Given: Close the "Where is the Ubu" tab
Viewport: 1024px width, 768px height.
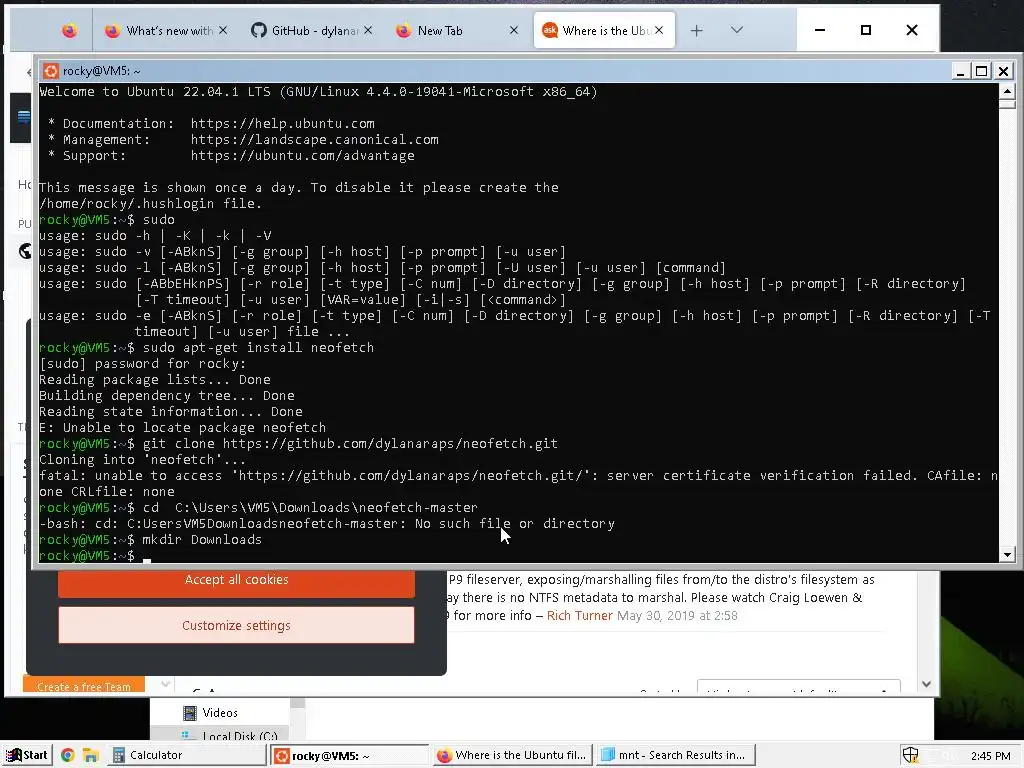Looking at the screenshot, I should [660, 30].
